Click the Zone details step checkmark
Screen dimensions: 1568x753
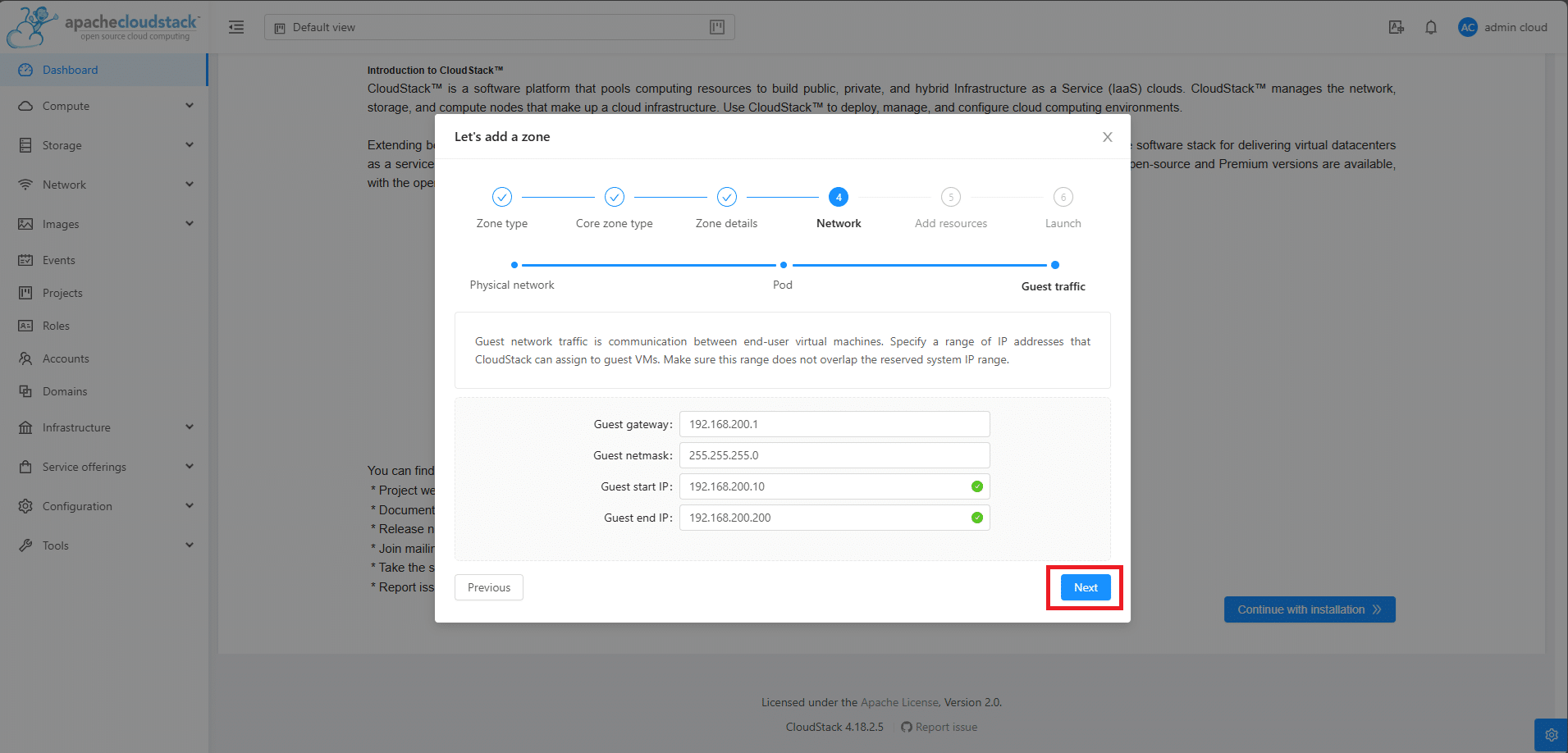pos(727,197)
